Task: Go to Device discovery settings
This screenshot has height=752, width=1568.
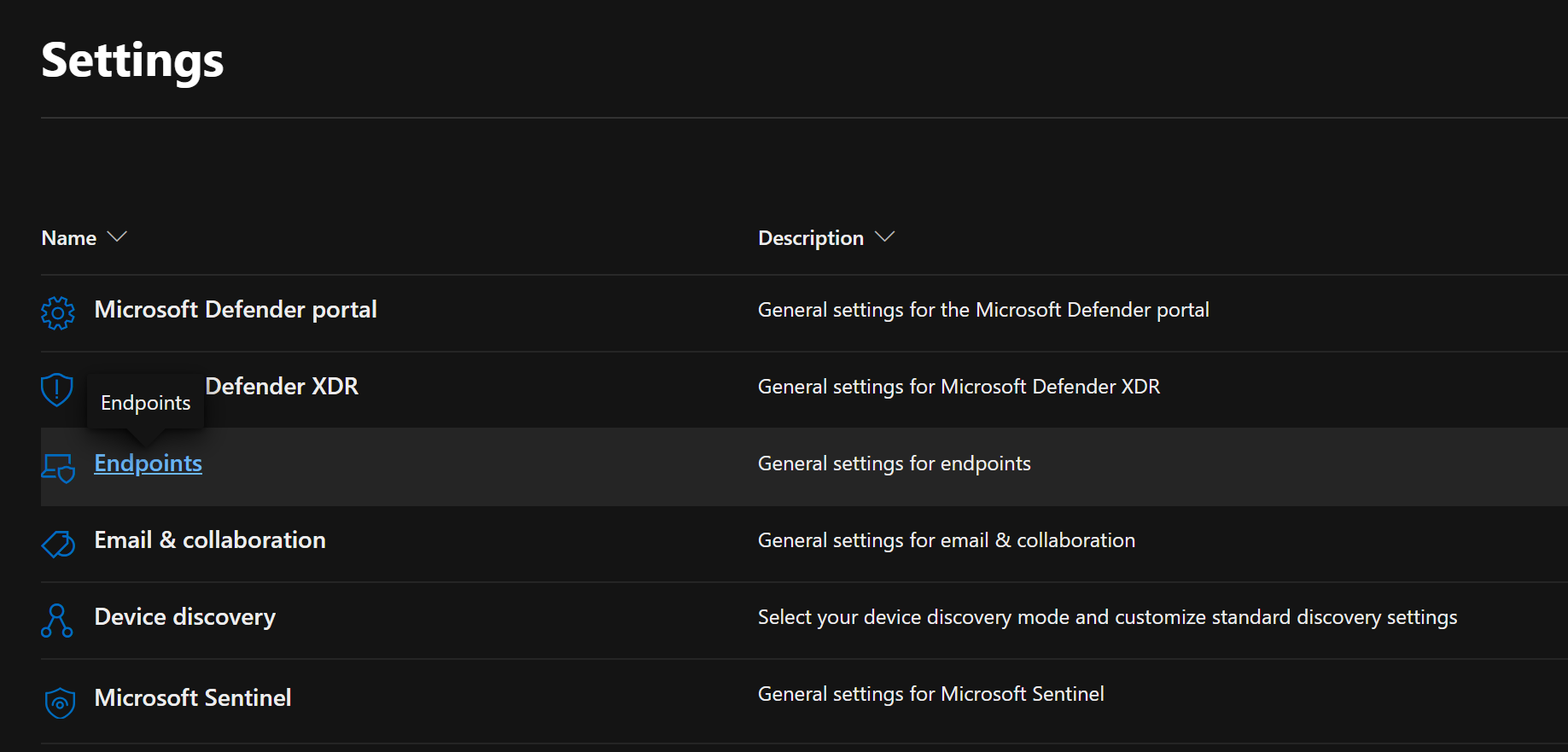Action: (184, 617)
